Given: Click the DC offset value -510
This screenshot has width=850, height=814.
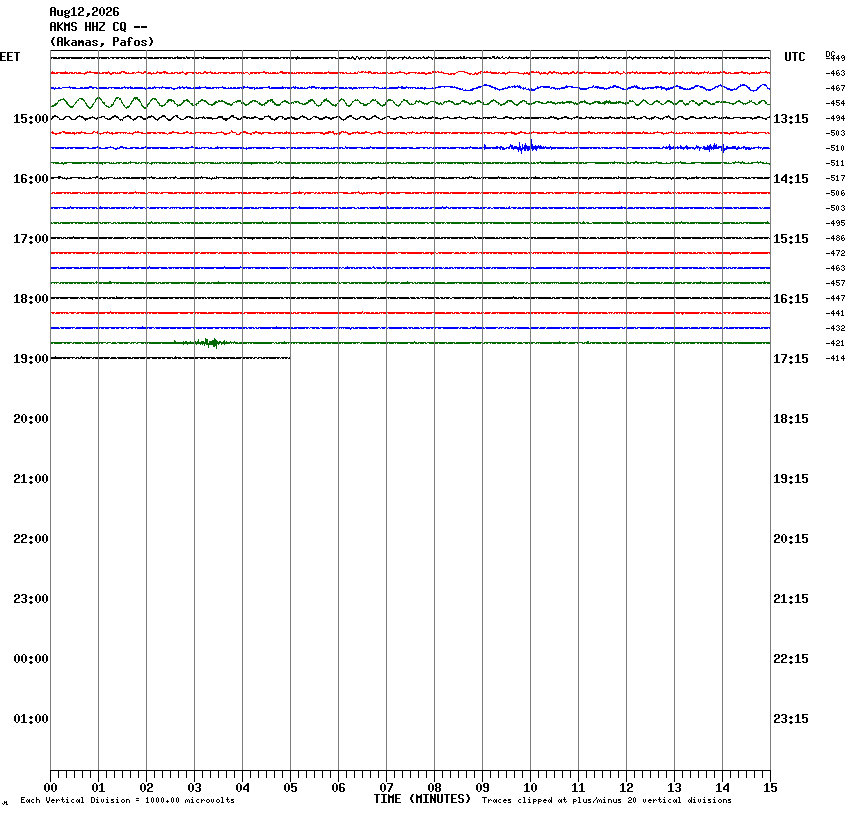Looking at the screenshot, I should point(835,148).
